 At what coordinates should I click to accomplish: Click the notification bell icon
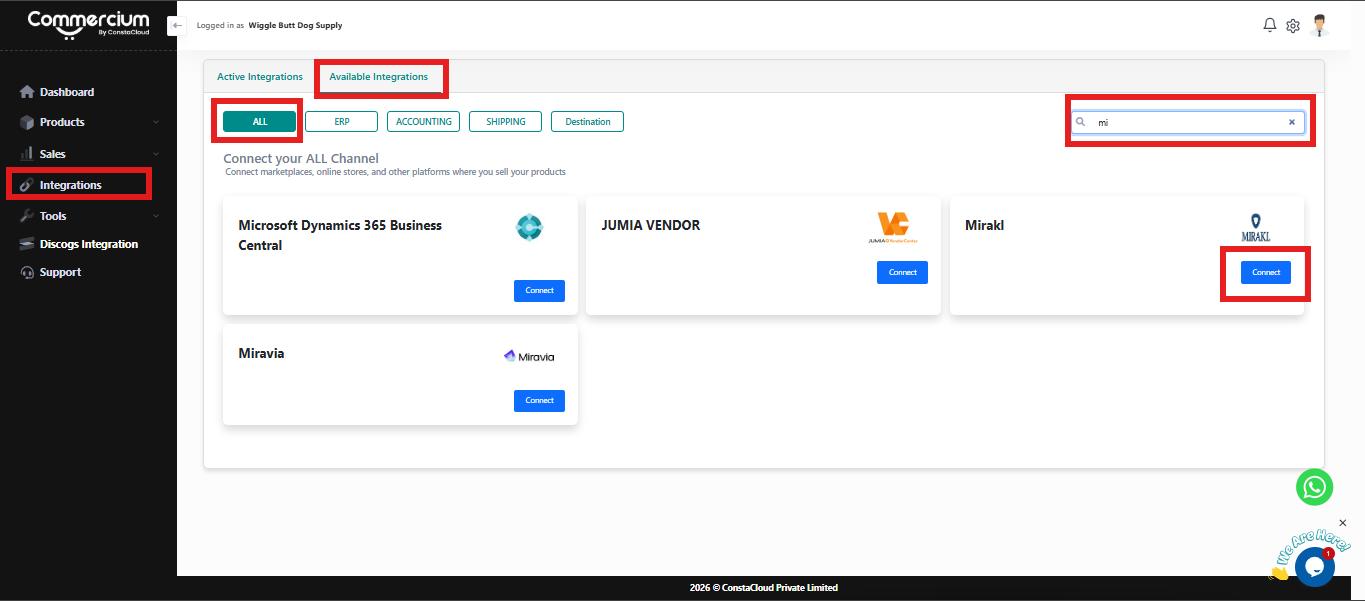pyautogui.click(x=1270, y=25)
